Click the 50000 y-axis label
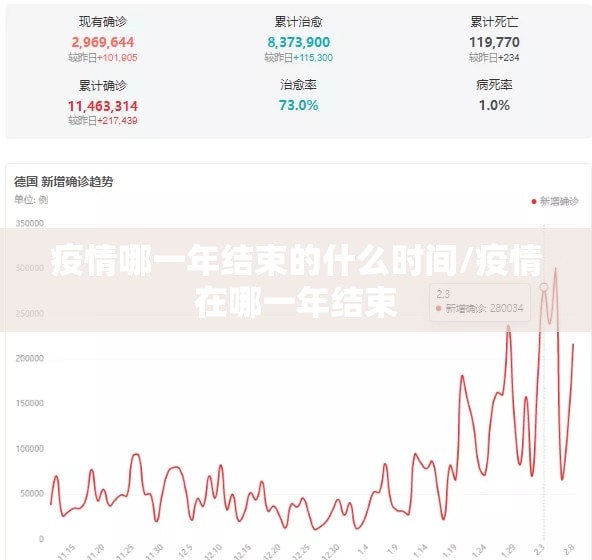The height and width of the screenshot is (560, 592). (x=32, y=493)
